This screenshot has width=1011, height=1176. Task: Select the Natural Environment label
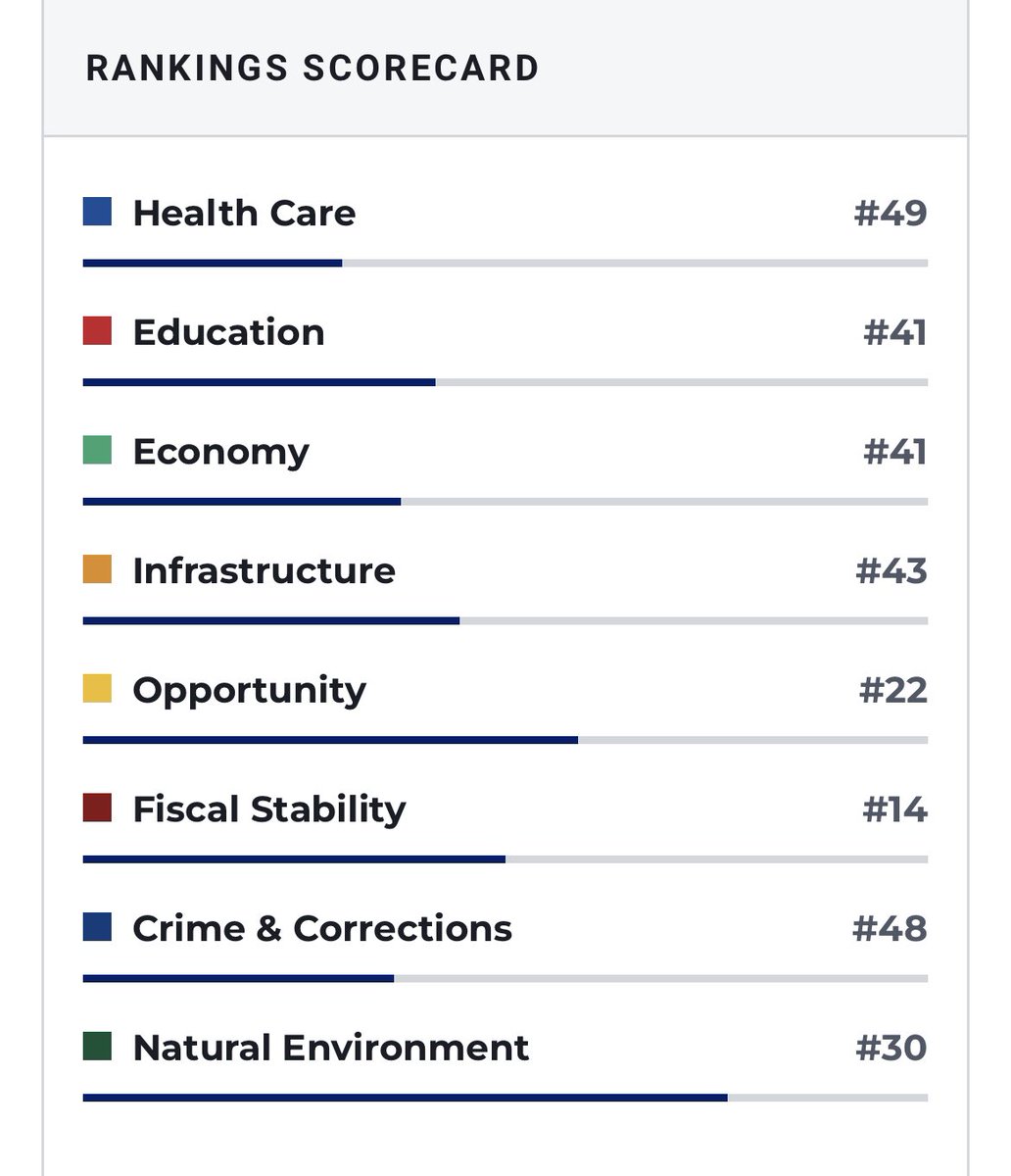pos(330,1048)
